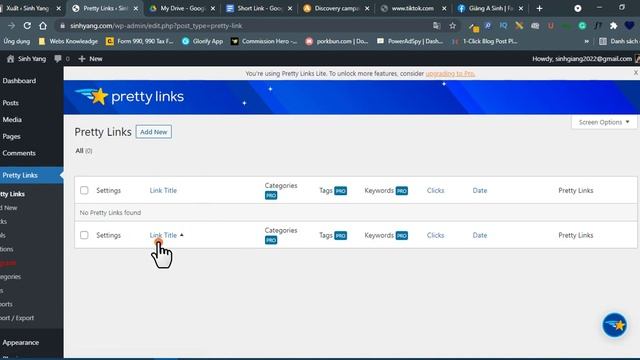This screenshot has height=360, width=640.
Task: Open Comments in the sidebar
Action: point(19,153)
